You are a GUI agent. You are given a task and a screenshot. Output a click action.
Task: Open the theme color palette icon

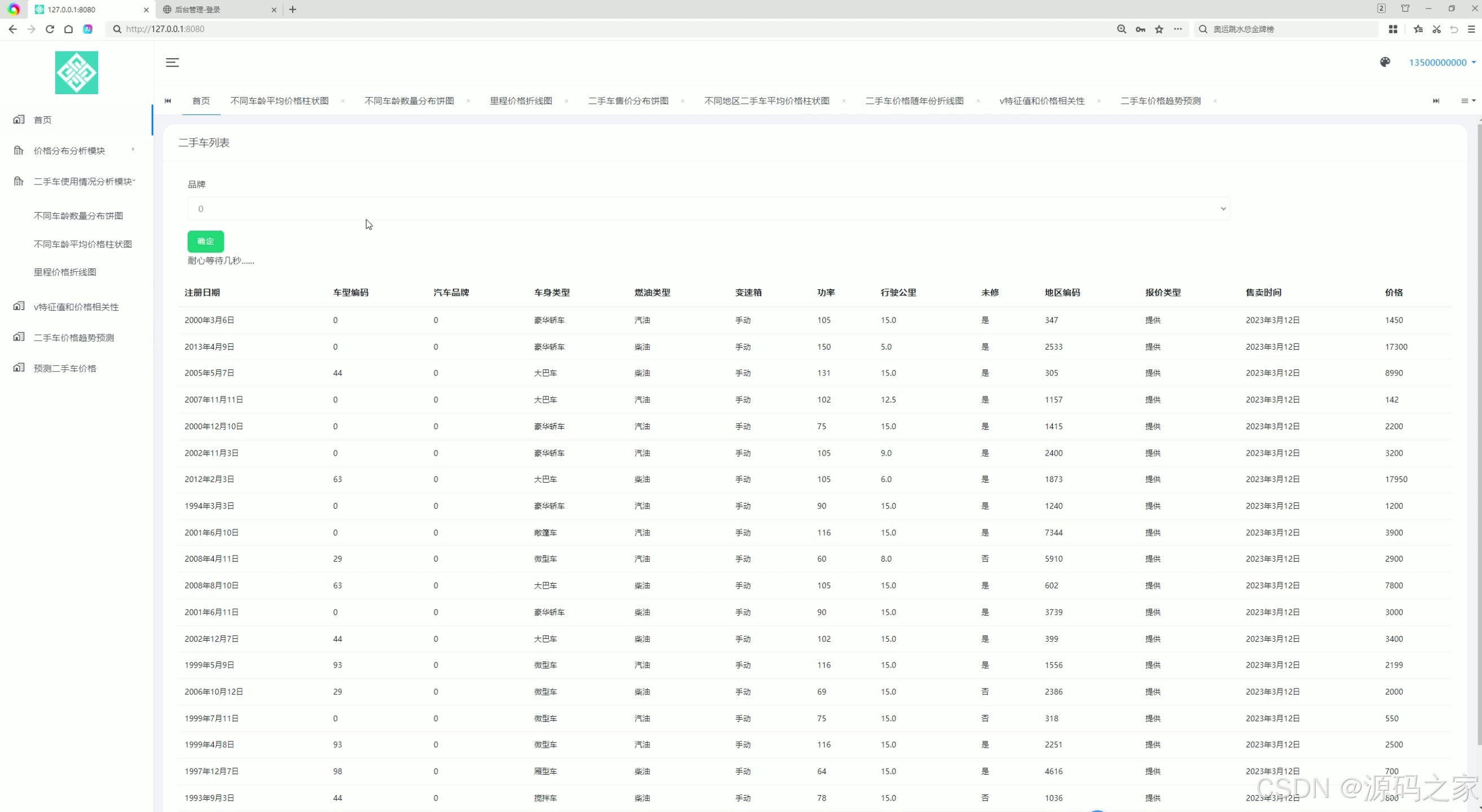[x=1385, y=62]
